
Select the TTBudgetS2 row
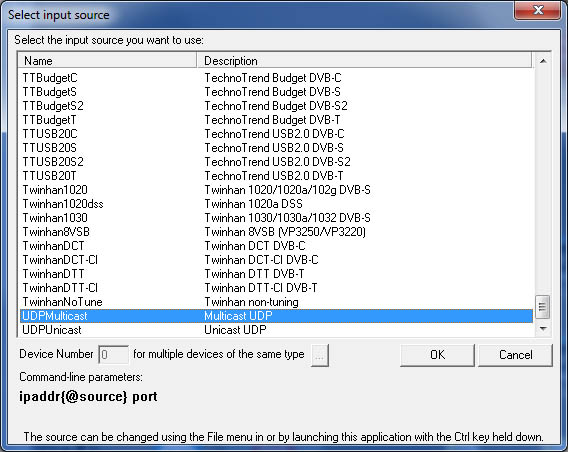pyautogui.click(x=276, y=106)
